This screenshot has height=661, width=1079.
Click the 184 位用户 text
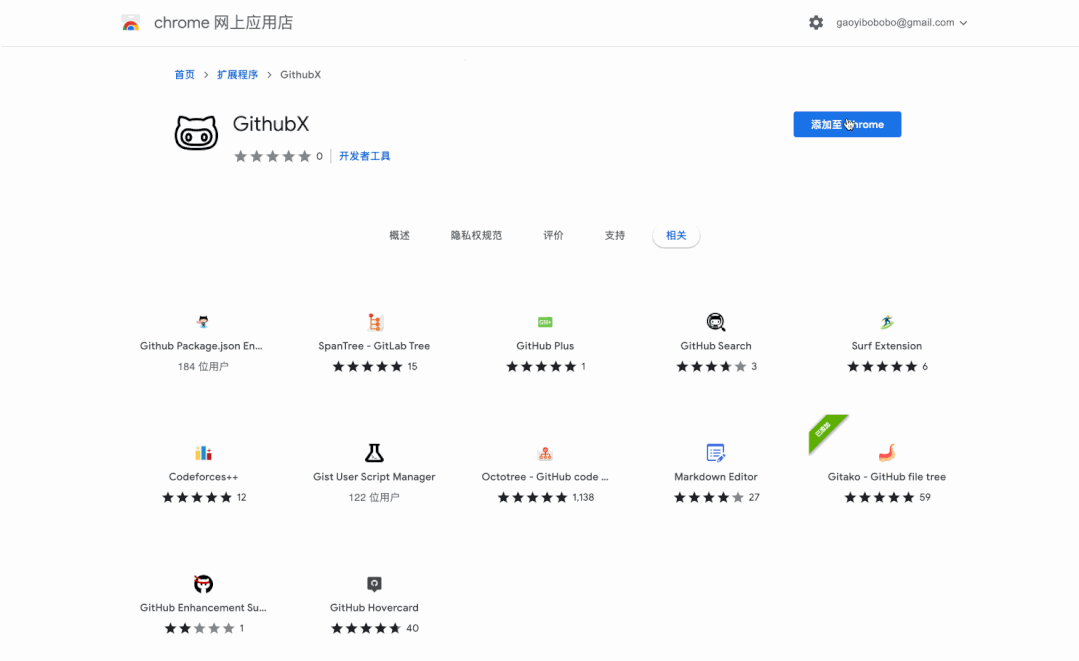pos(203,367)
